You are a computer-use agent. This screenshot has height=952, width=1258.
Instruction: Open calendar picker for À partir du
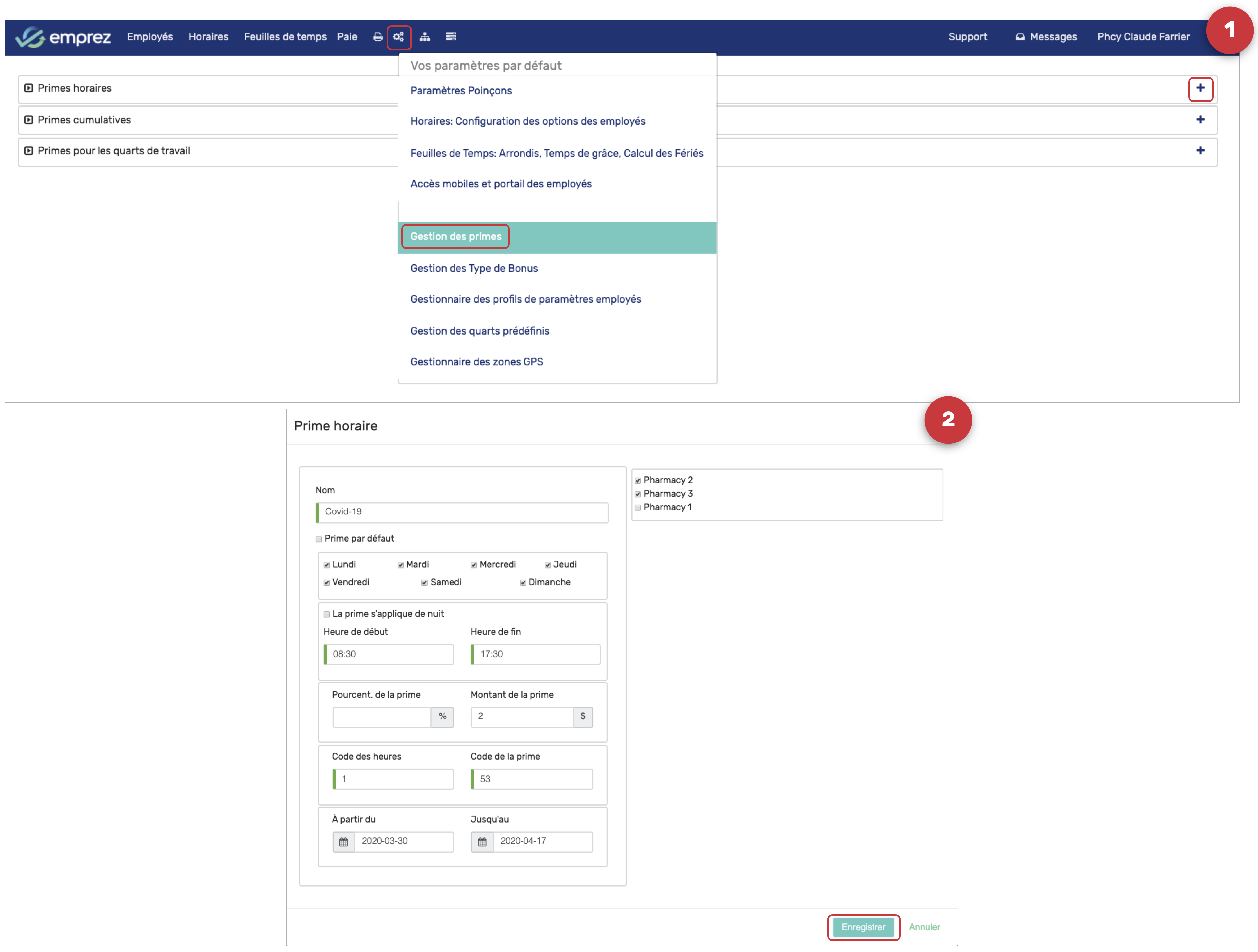tap(343, 841)
